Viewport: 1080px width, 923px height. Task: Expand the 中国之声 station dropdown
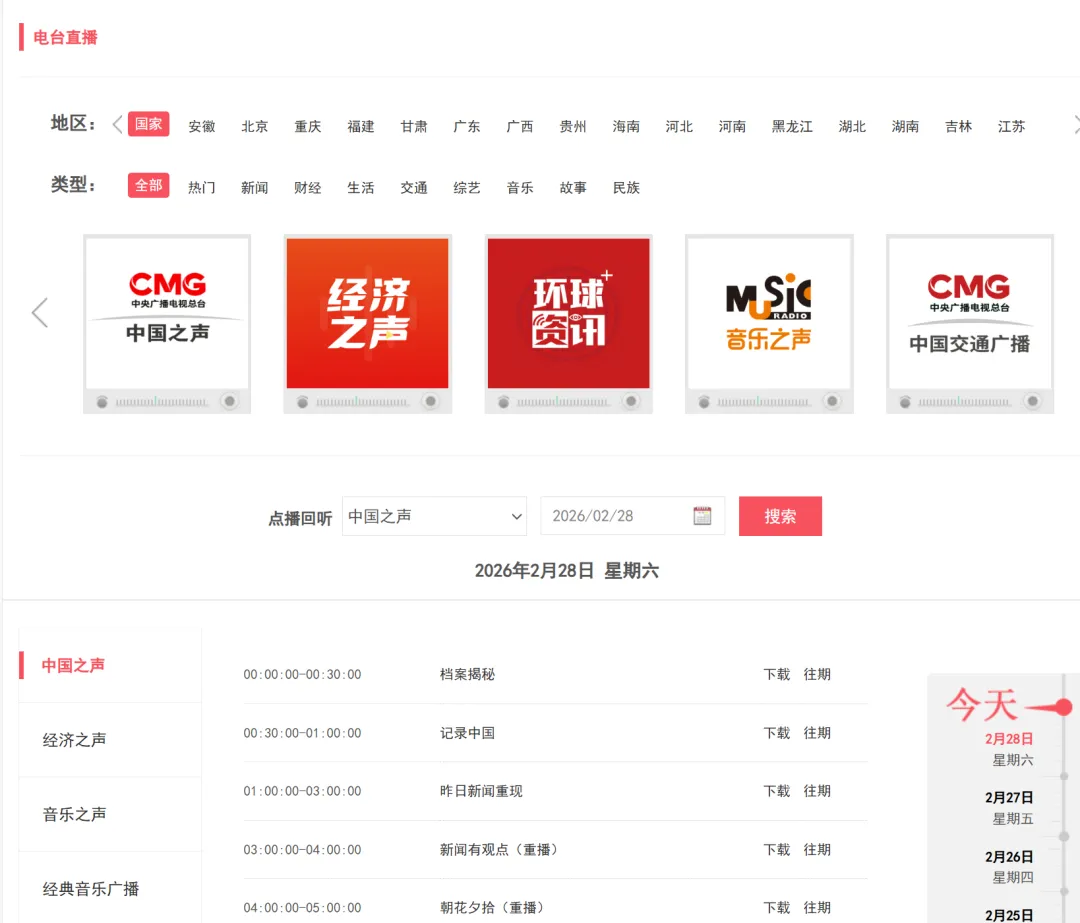[x=435, y=516]
